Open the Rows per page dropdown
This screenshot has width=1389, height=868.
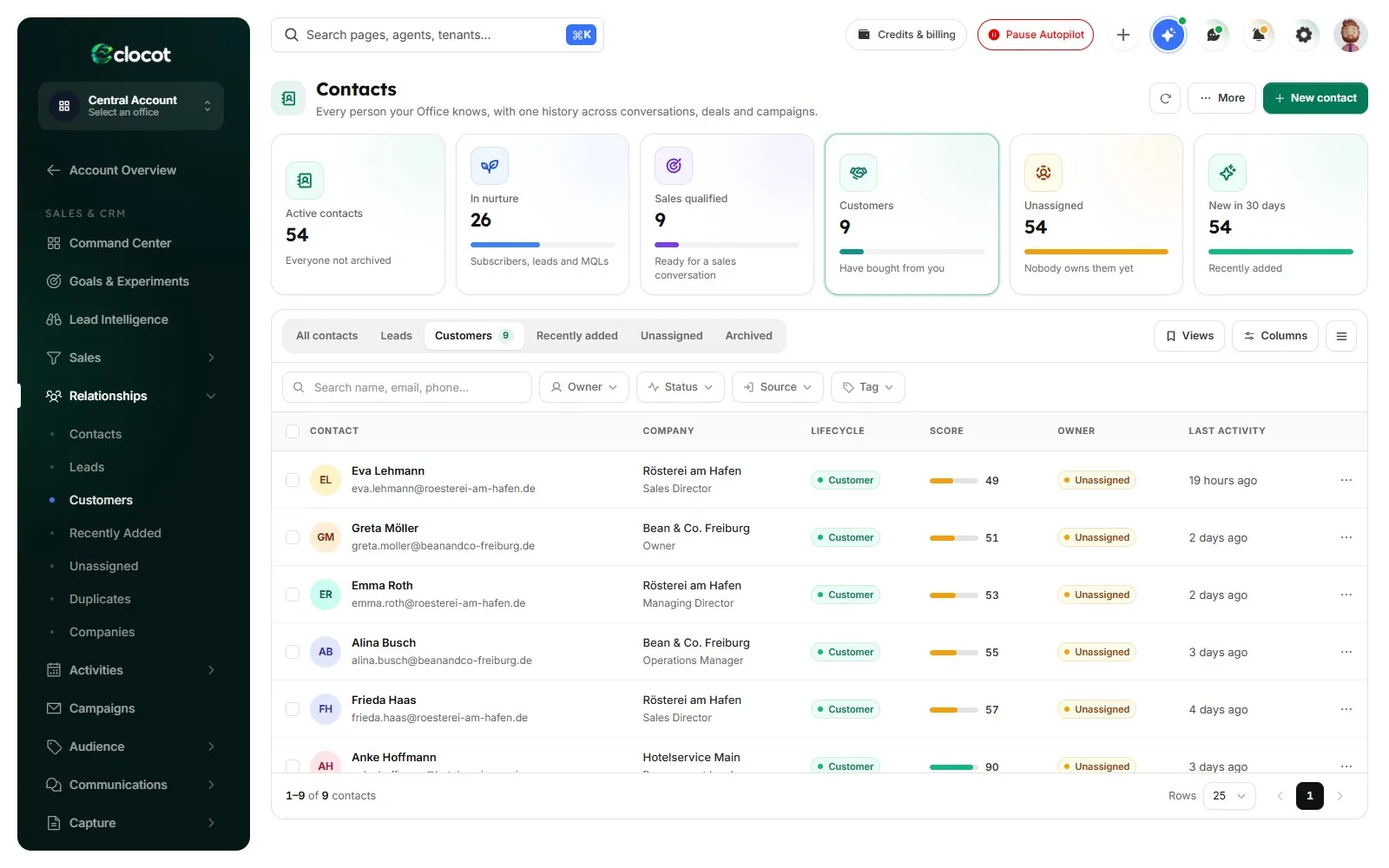point(1229,796)
